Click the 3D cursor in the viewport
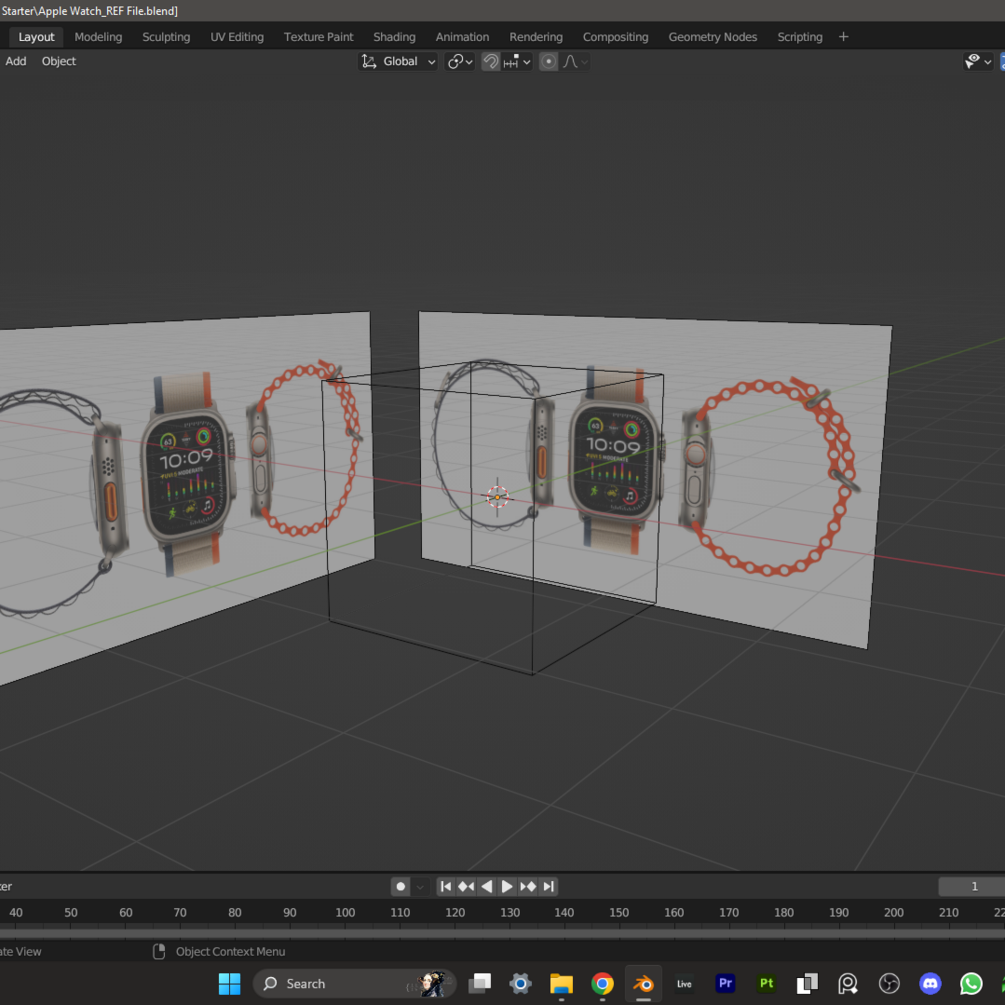 click(497, 497)
